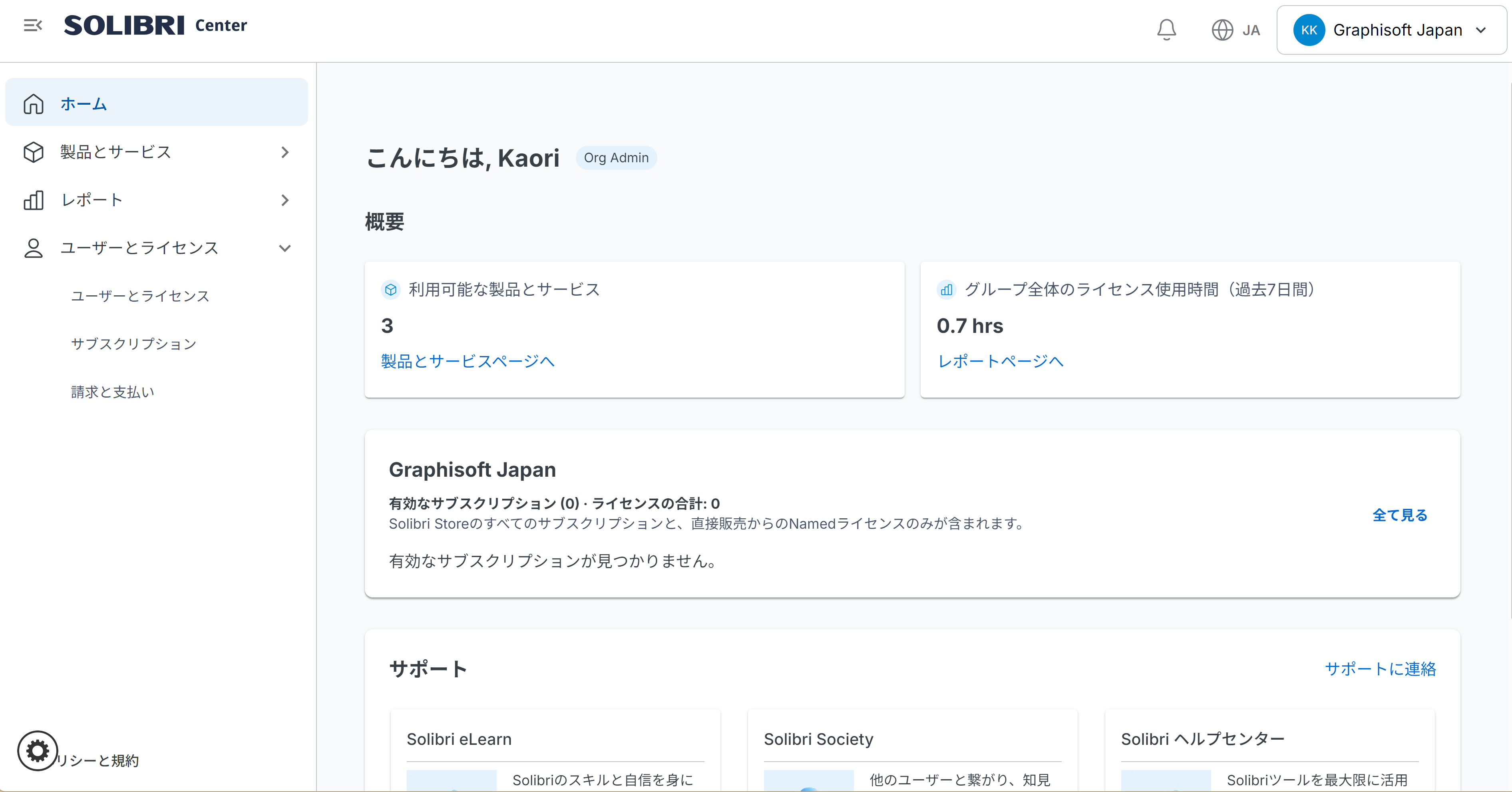1512x792 pixels.
Task: Click the KK user avatar
Action: tap(1308, 30)
